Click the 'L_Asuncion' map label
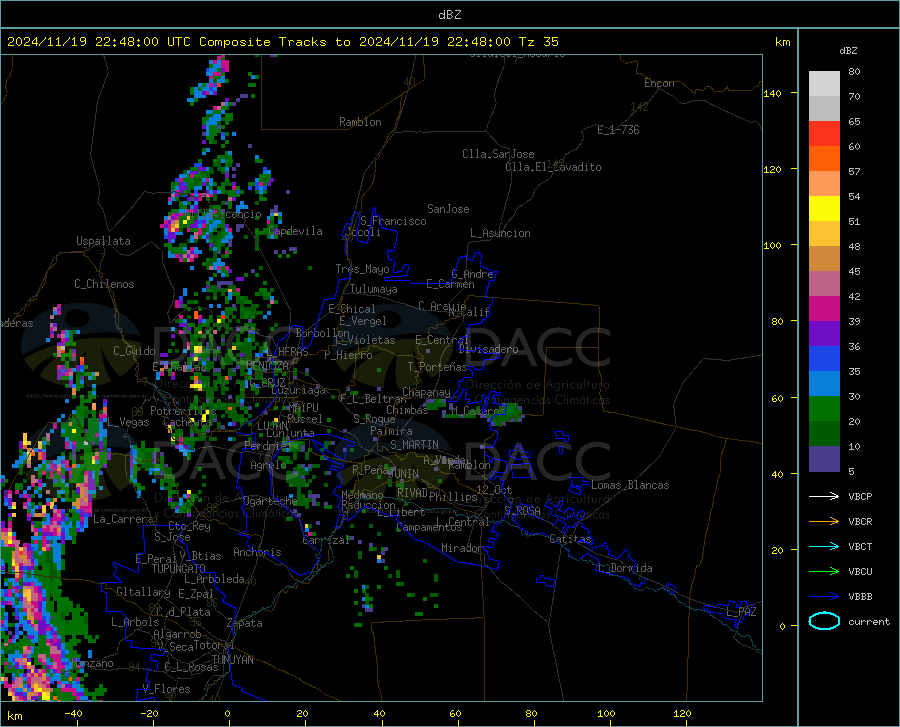Viewport: 900px width, 727px height. coord(500,233)
